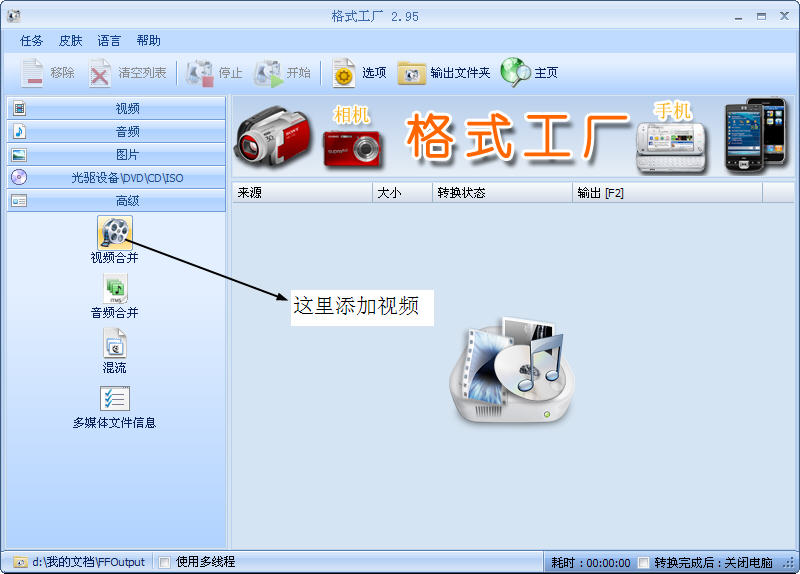The image size is (800, 574).
Task: Sort by the 转换状态 column header
Action: coord(502,193)
